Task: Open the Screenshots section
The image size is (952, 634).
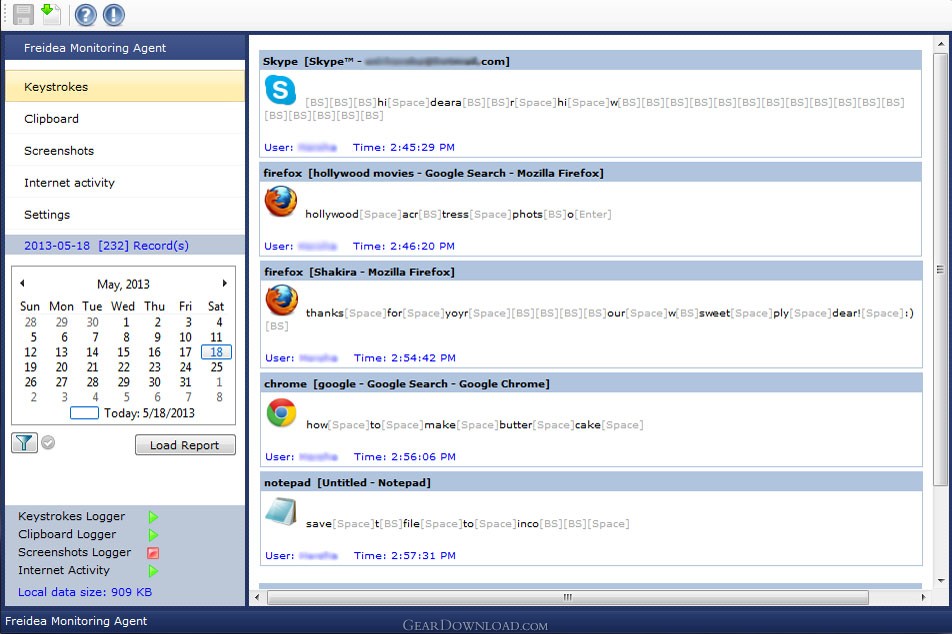Action: [x=125, y=151]
